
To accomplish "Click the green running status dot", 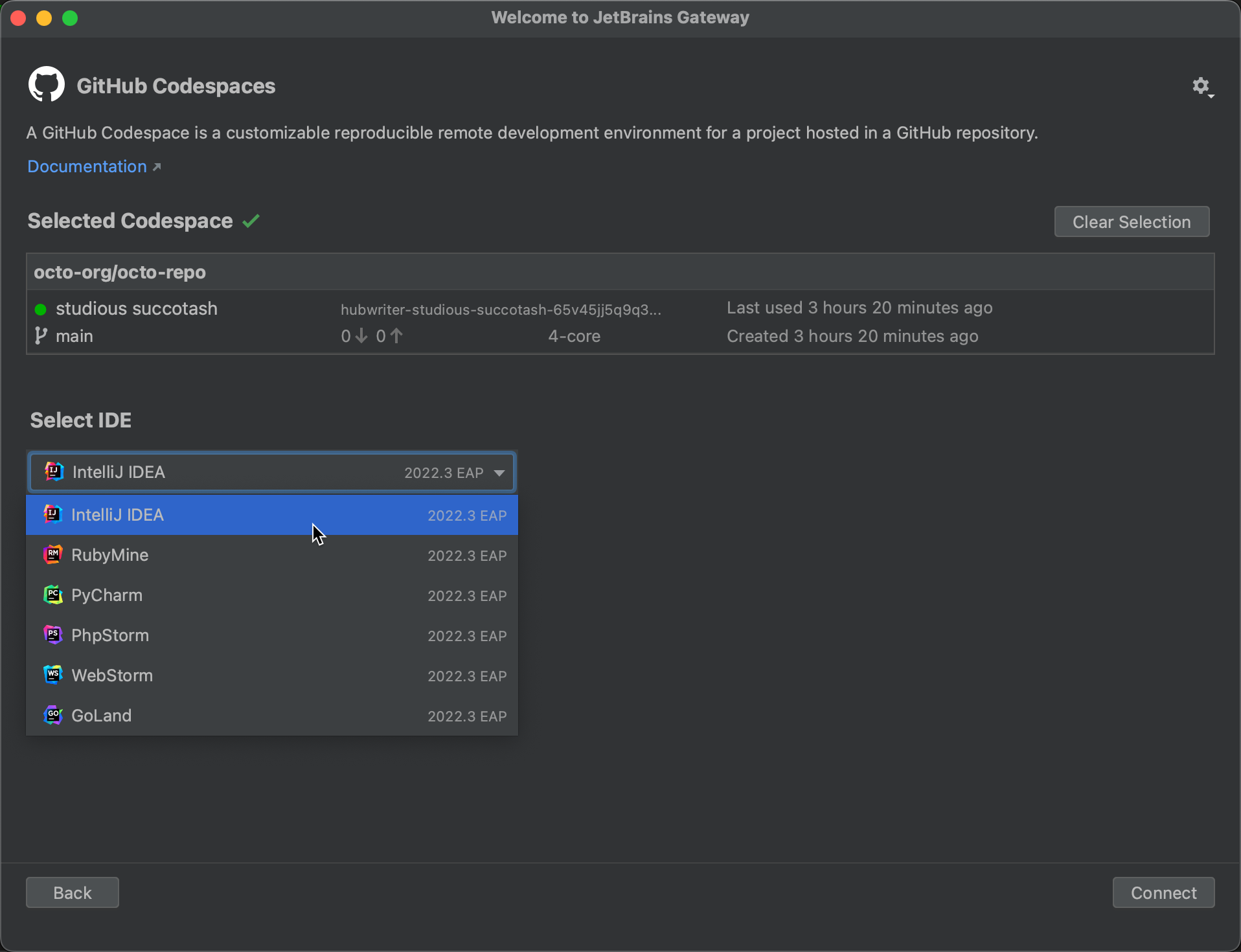I will click(x=40, y=309).
